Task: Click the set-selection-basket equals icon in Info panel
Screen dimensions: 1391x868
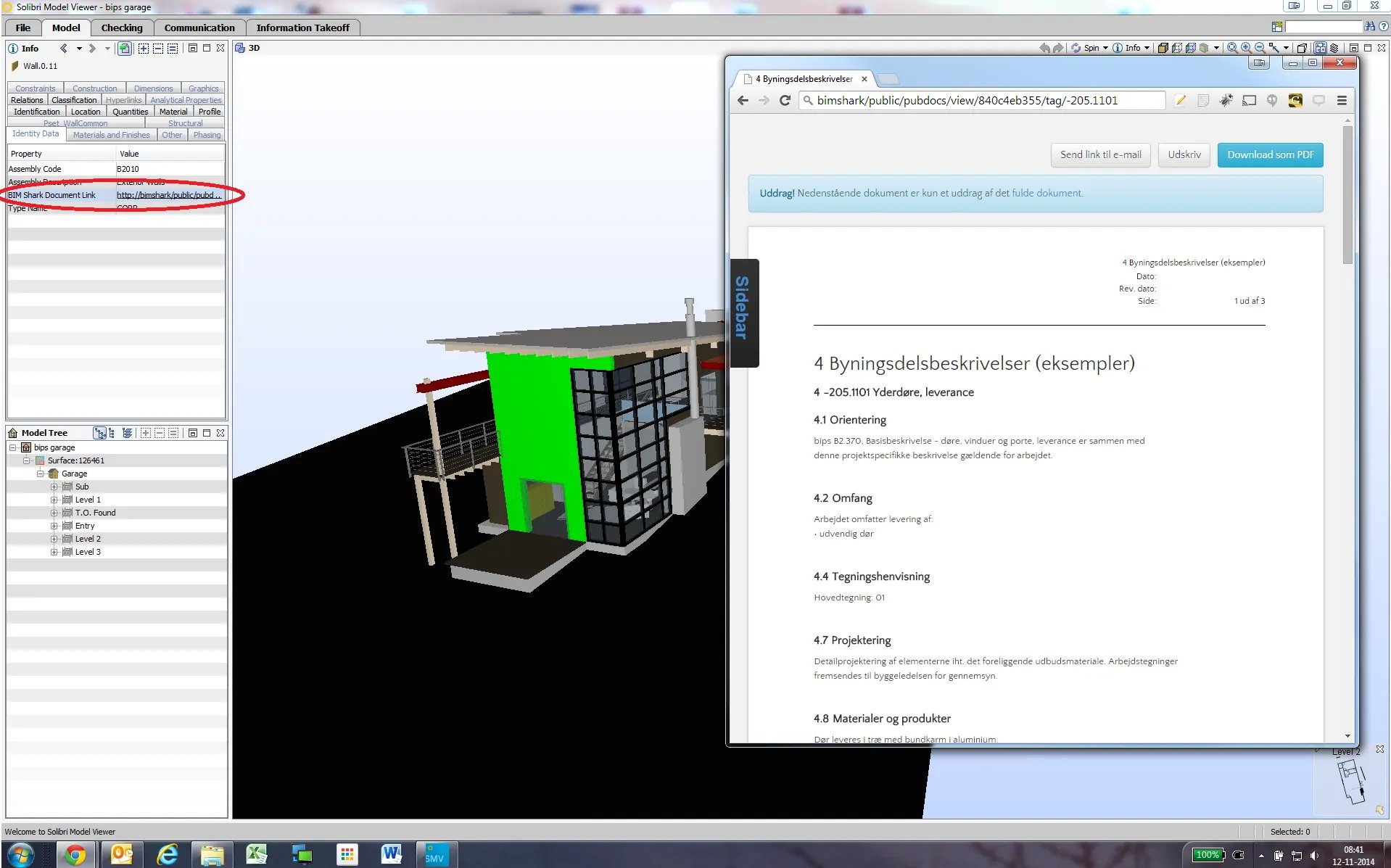Action: pos(173,48)
